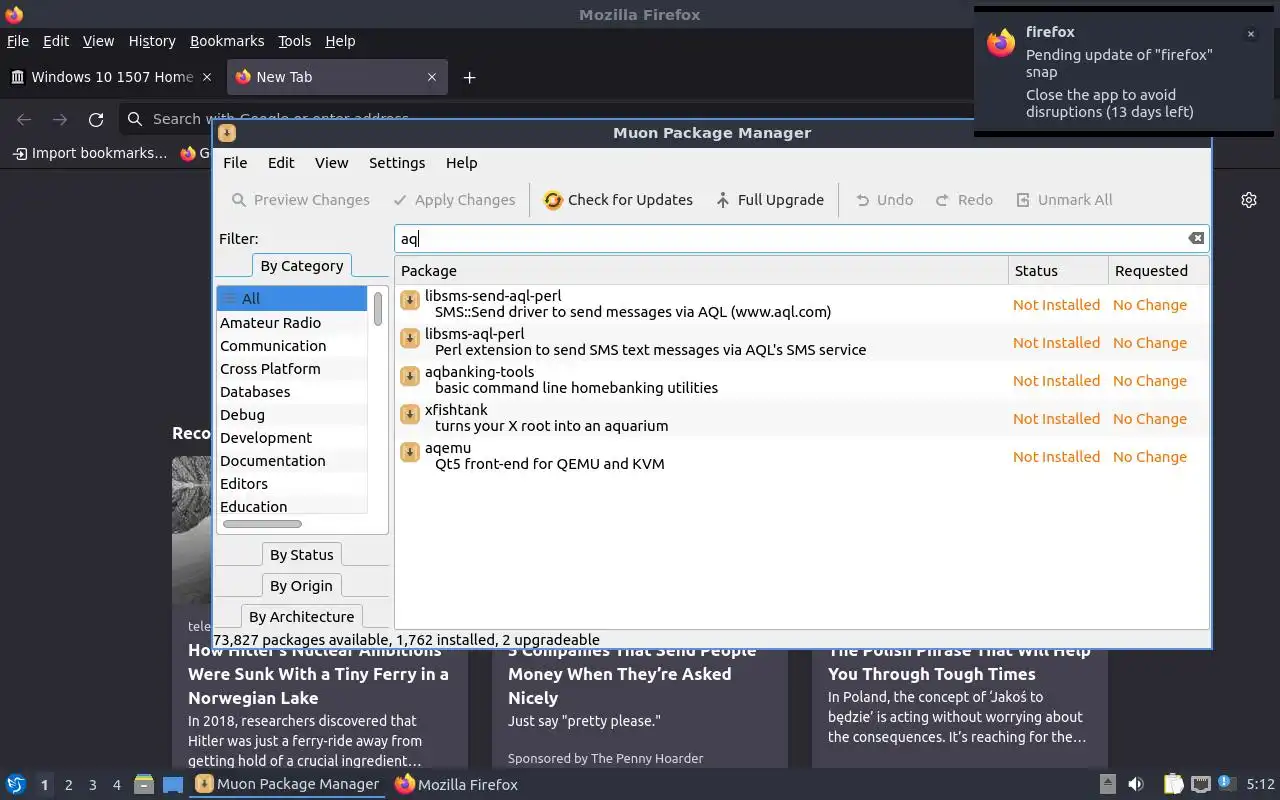Click the aqbanking-tools package icon
The width and height of the screenshot is (1280, 800).
(409, 377)
